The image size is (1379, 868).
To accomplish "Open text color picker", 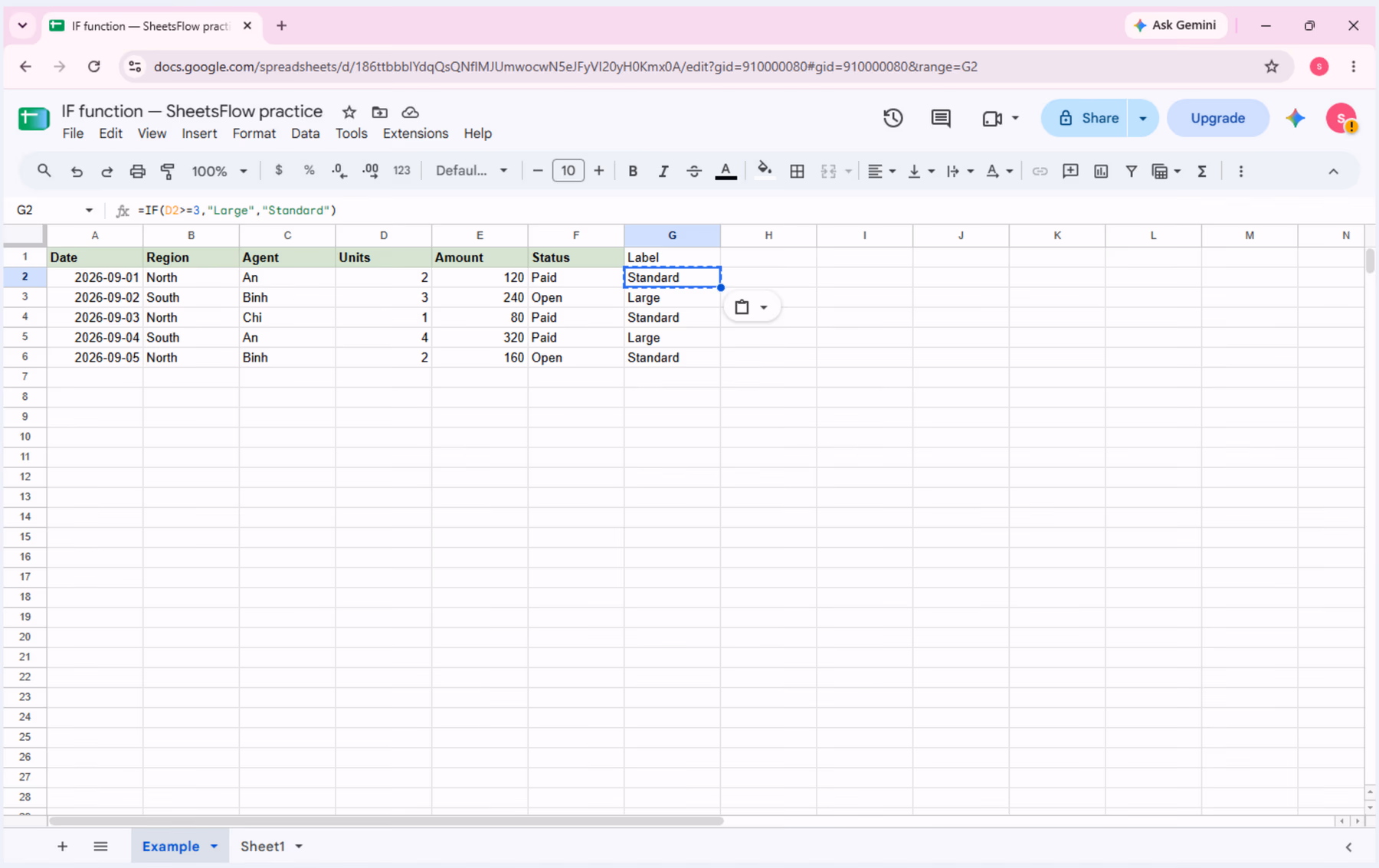I will [x=726, y=171].
